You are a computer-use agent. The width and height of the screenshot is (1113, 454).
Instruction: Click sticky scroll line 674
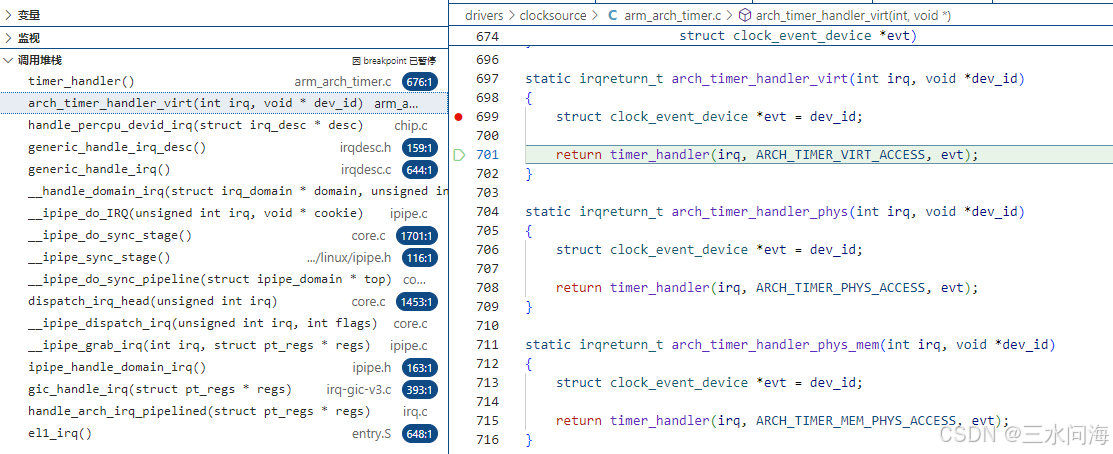781,36
